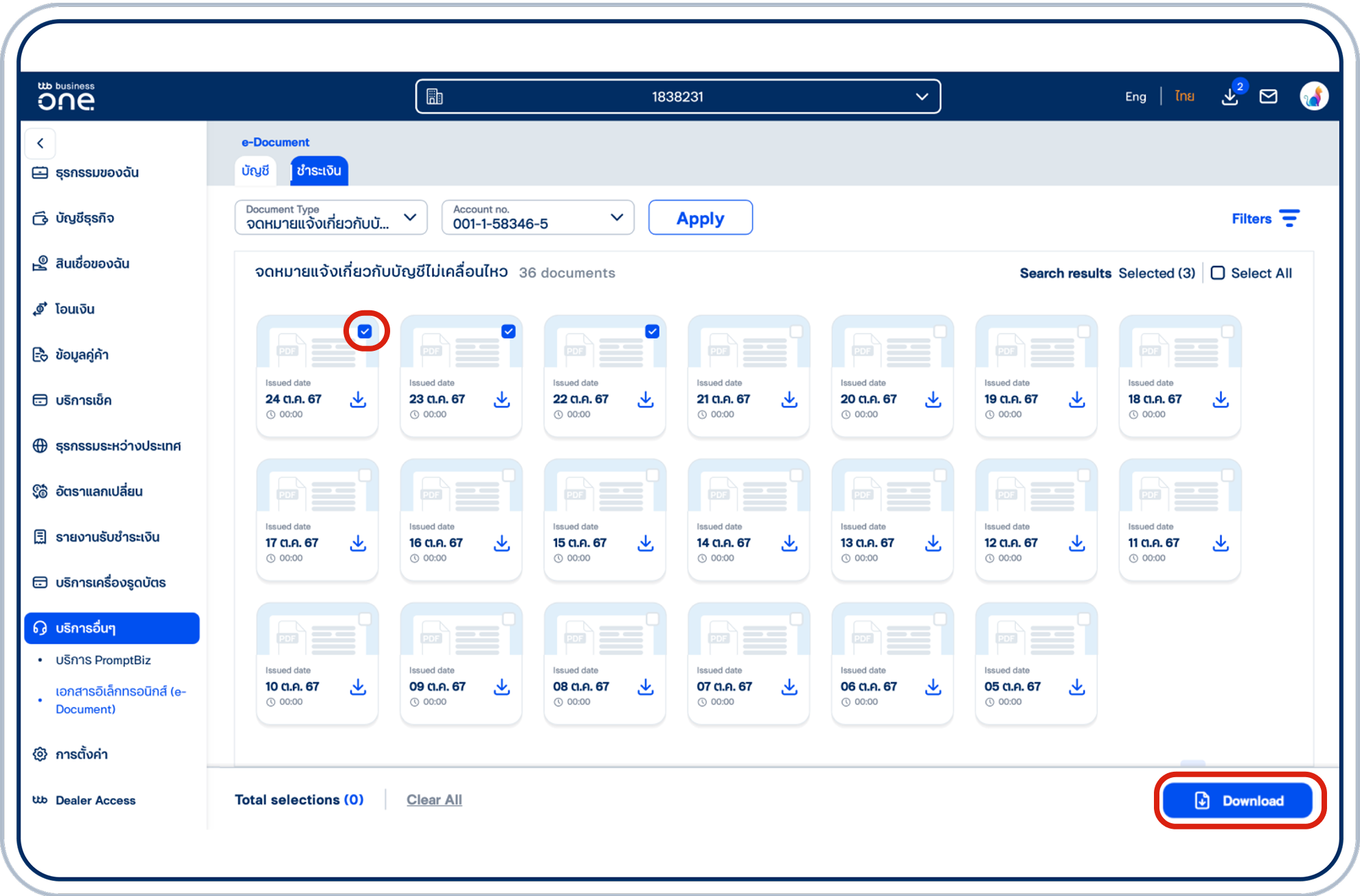Open the mail inbox icon
The height and width of the screenshot is (896, 1360).
click(x=1268, y=97)
